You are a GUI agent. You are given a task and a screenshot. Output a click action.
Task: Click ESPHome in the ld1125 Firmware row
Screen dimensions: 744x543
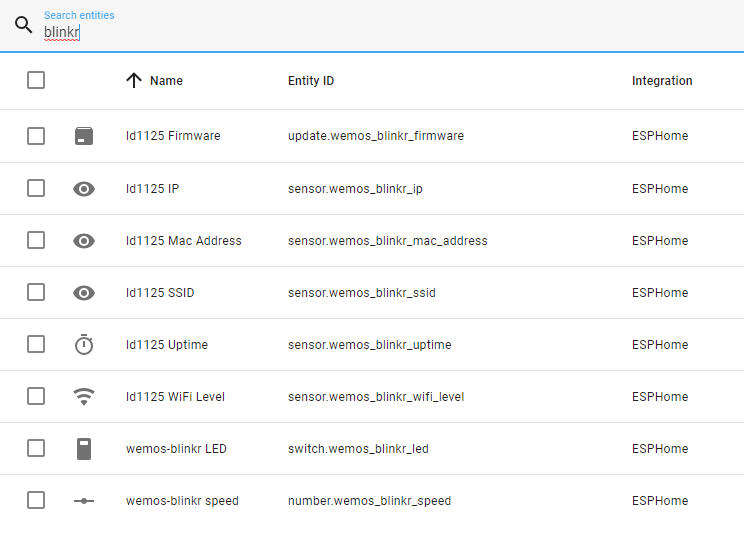point(660,136)
